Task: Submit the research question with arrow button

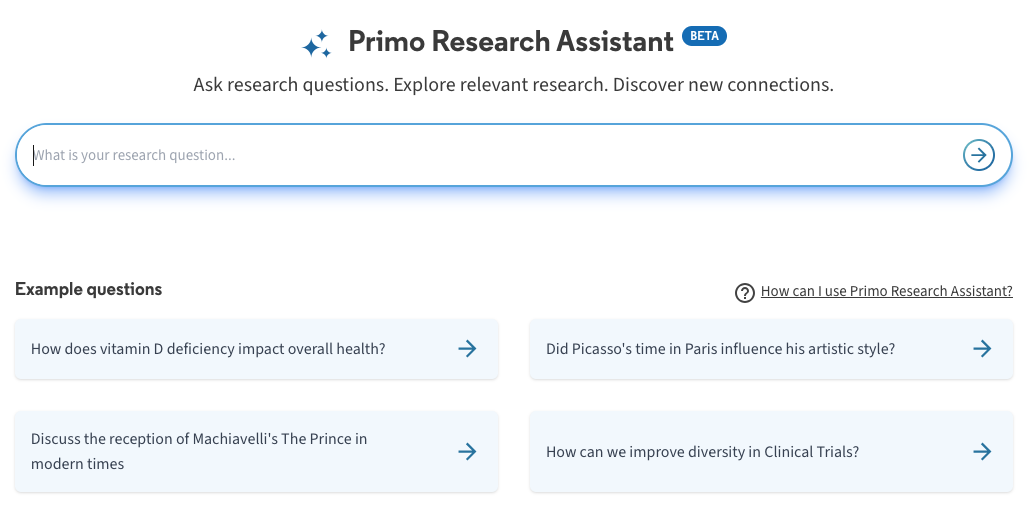Action: pos(978,155)
